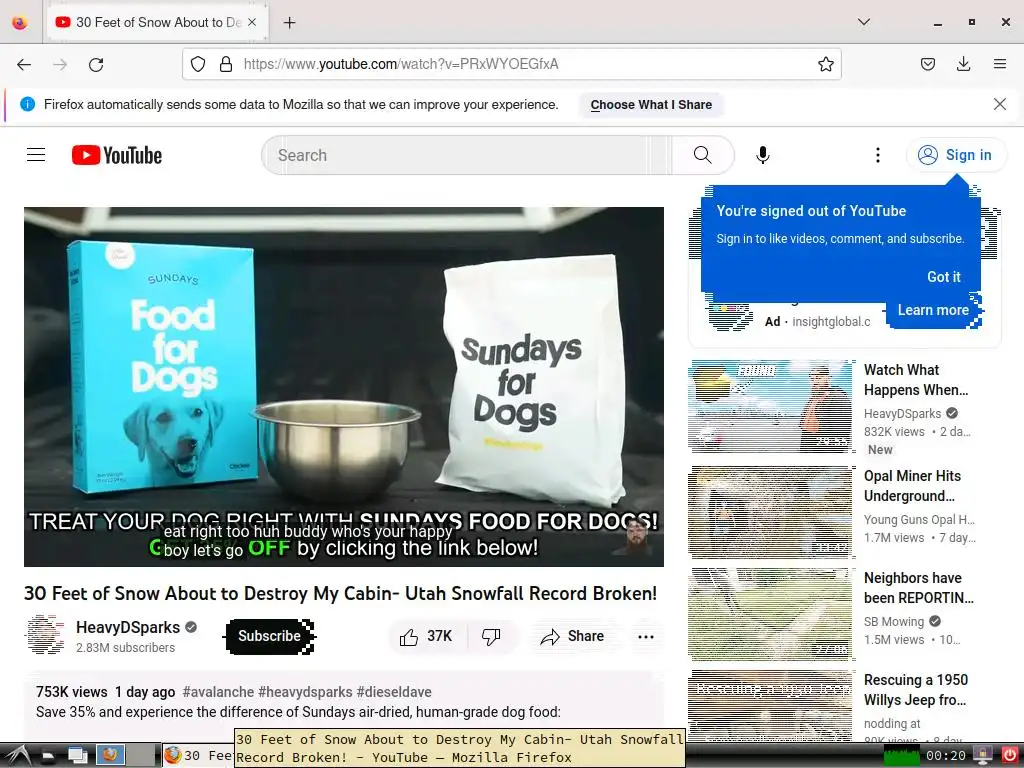Expand the list all tabs chevron

[863, 22]
